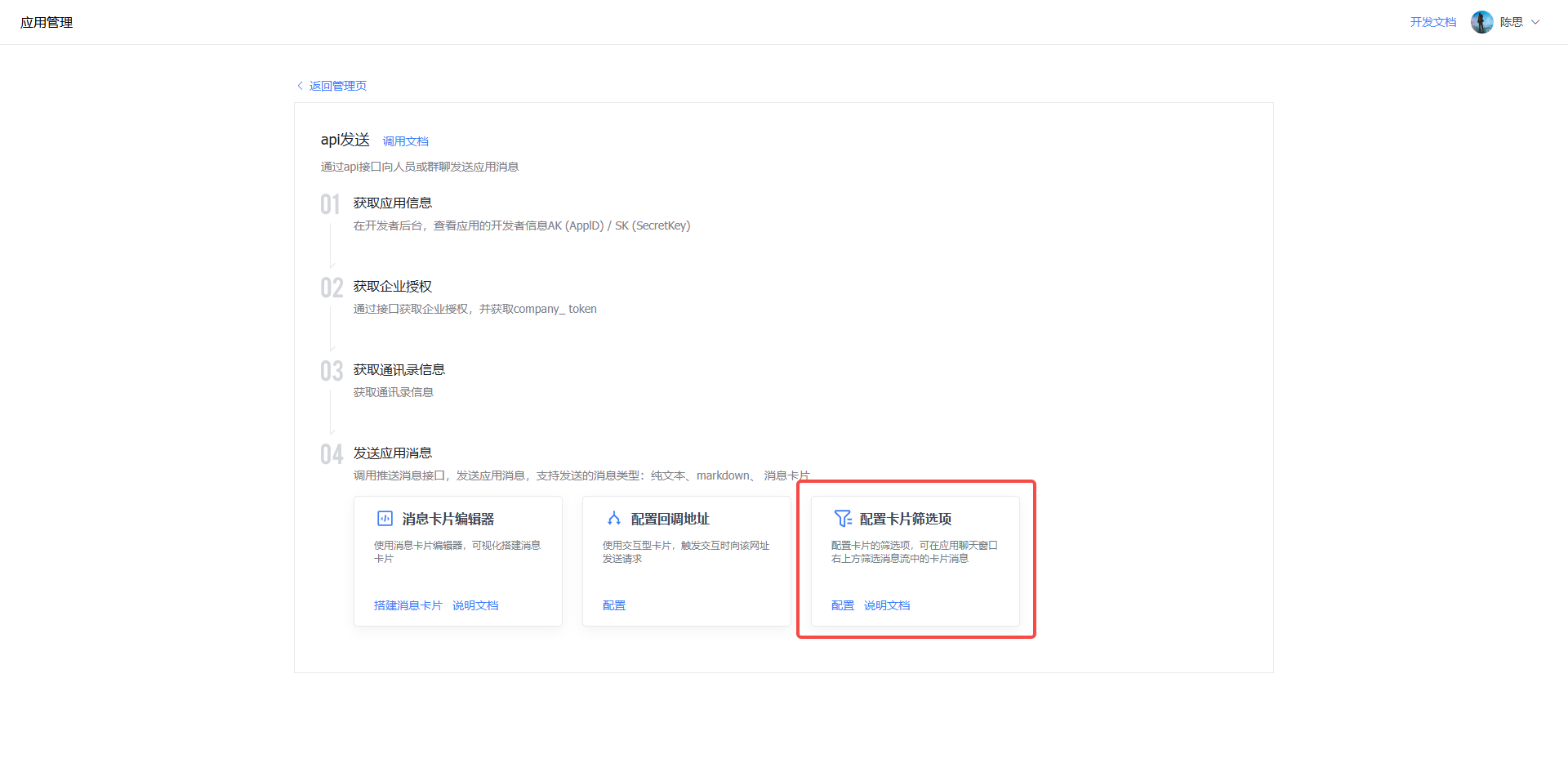
Task: Click the back arrow before 返回管理页
Action: pos(300,86)
